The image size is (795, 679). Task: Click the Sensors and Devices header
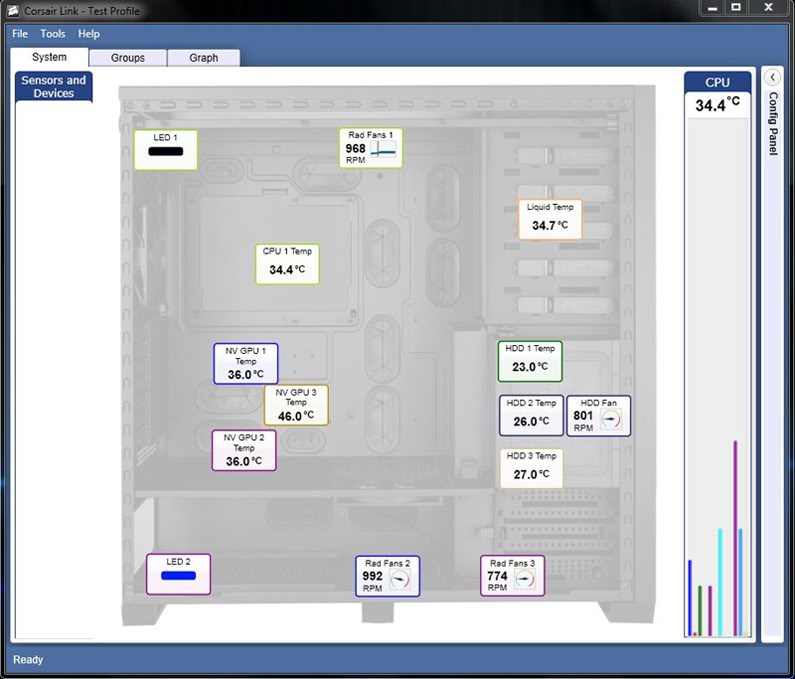[54, 87]
